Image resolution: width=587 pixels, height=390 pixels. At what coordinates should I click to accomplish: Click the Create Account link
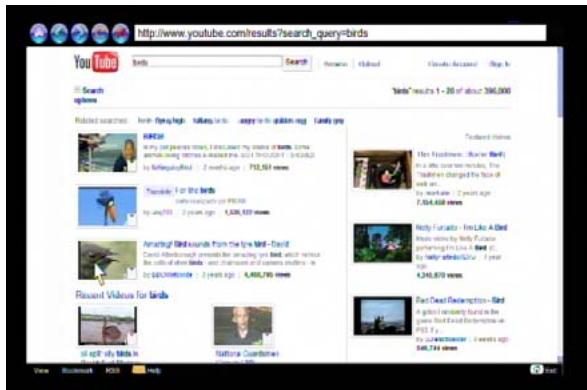pyautogui.click(x=453, y=64)
